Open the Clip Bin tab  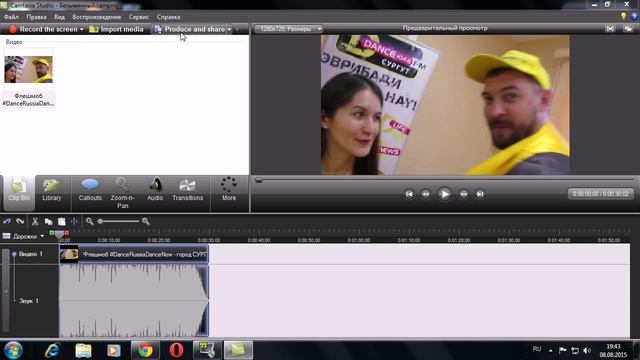click(19, 193)
